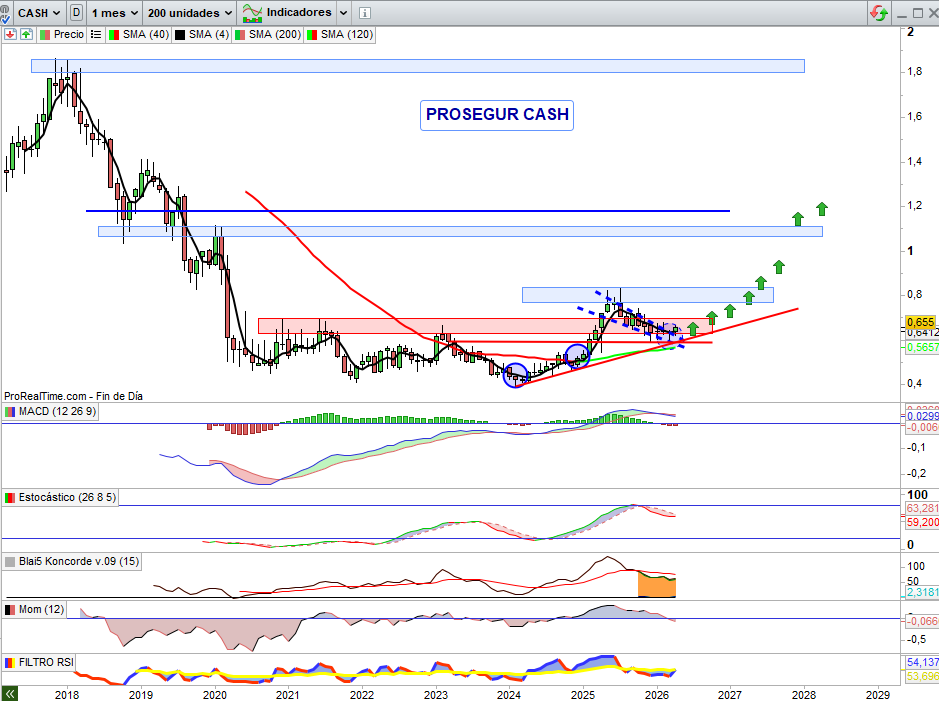939x701 pixels.
Task: Open the 200 unidades dropdown
Action: point(189,13)
